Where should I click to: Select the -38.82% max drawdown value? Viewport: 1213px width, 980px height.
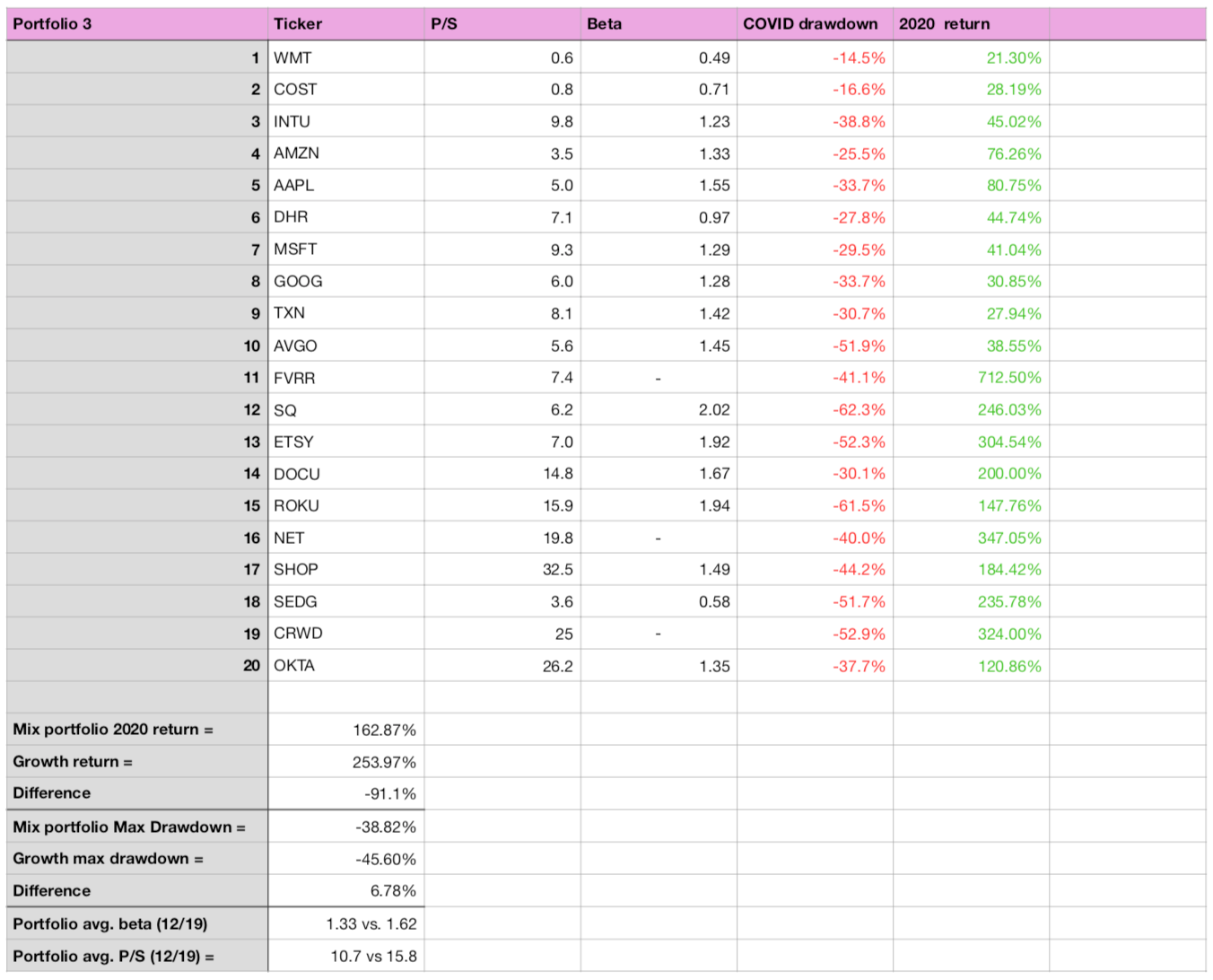click(x=345, y=827)
